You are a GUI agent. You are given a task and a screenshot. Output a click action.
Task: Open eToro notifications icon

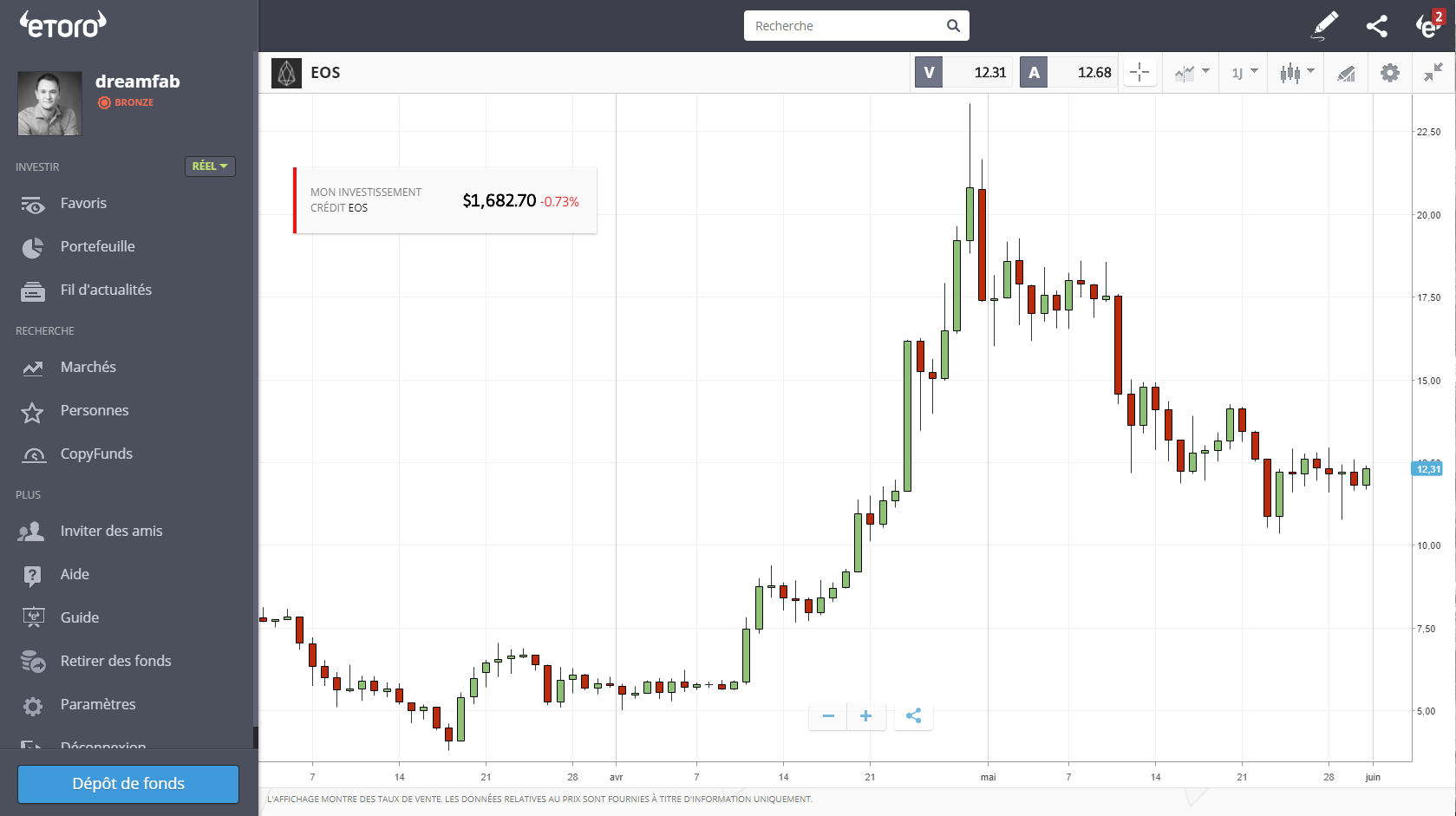(1427, 26)
